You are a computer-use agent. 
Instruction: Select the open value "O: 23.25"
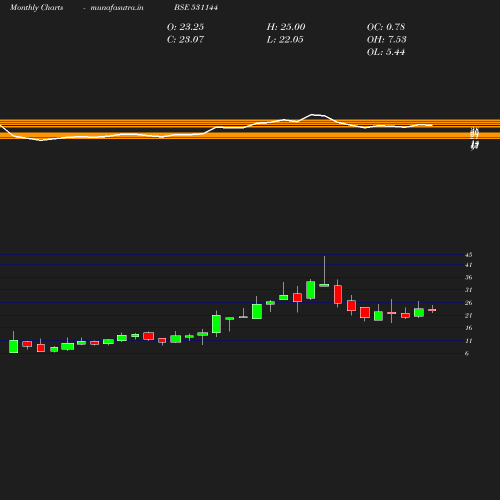coord(185,27)
